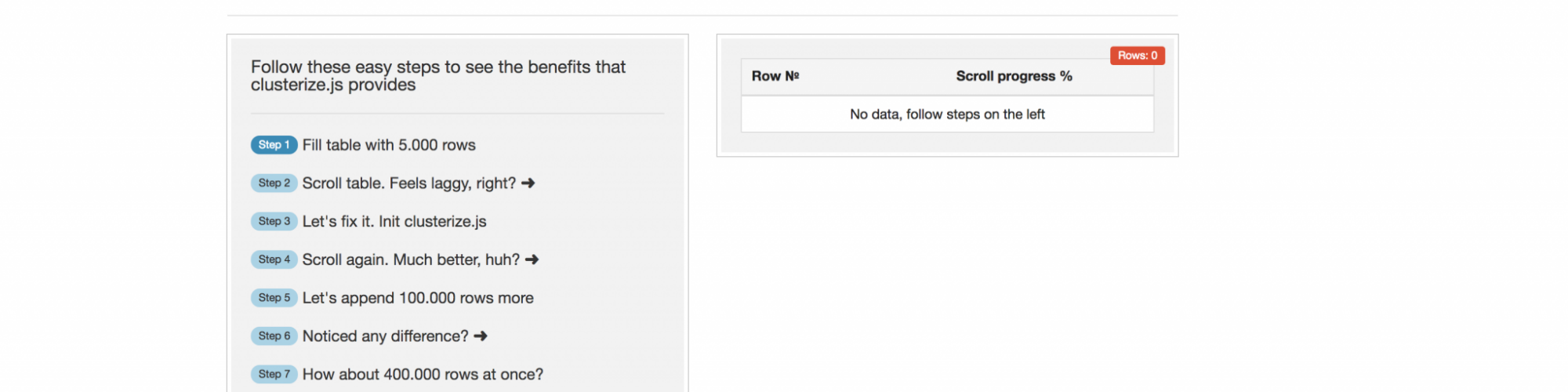Click the Step 5 badge
This screenshot has width=1568, height=392.
274,298
